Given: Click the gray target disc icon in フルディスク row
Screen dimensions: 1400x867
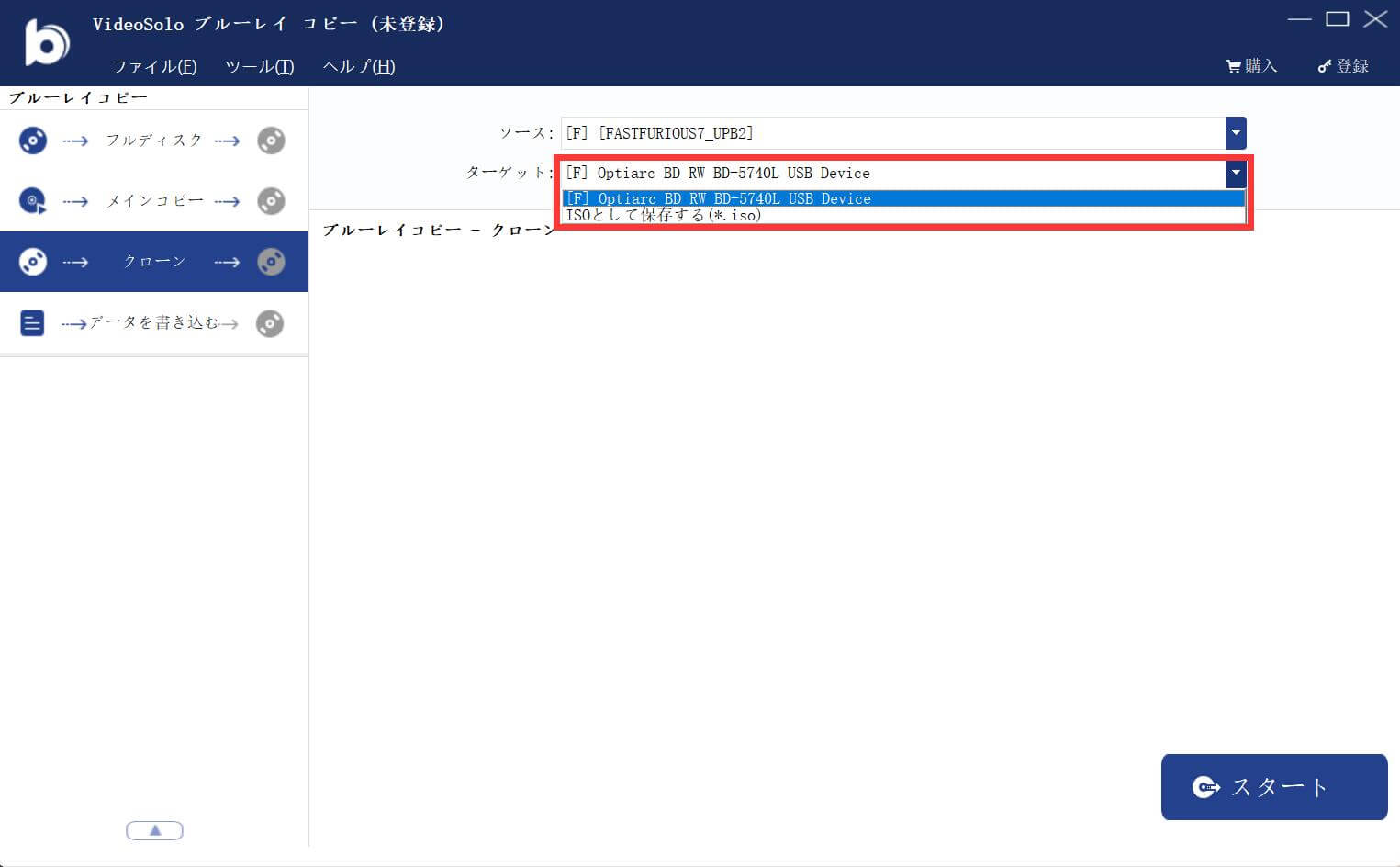Looking at the screenshot, I should tap(271, 141).
